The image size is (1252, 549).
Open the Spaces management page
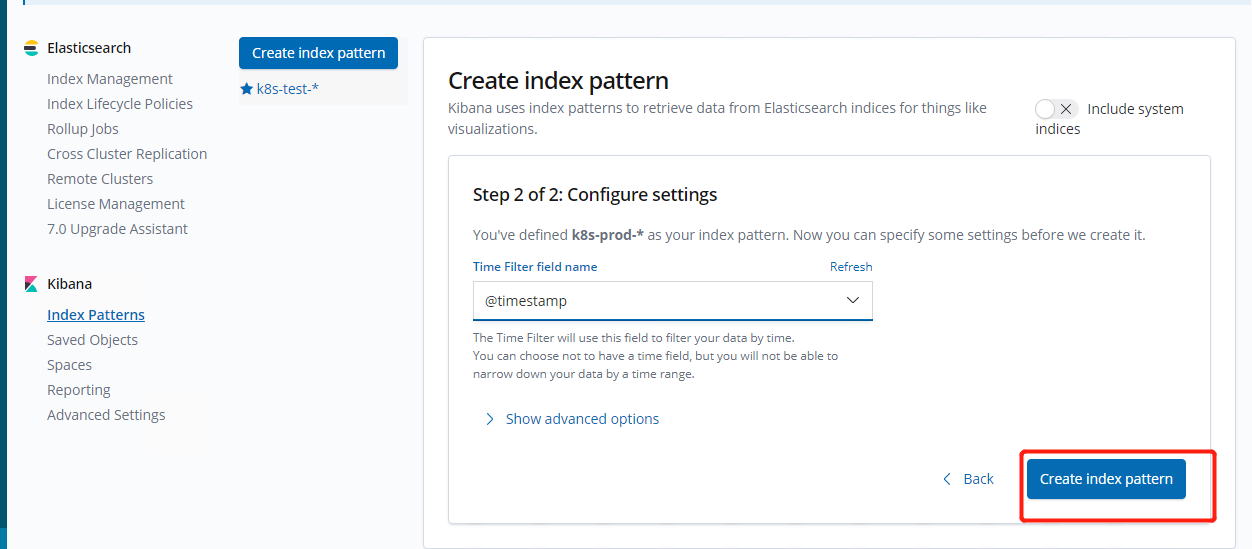click(x=69, y=365)
